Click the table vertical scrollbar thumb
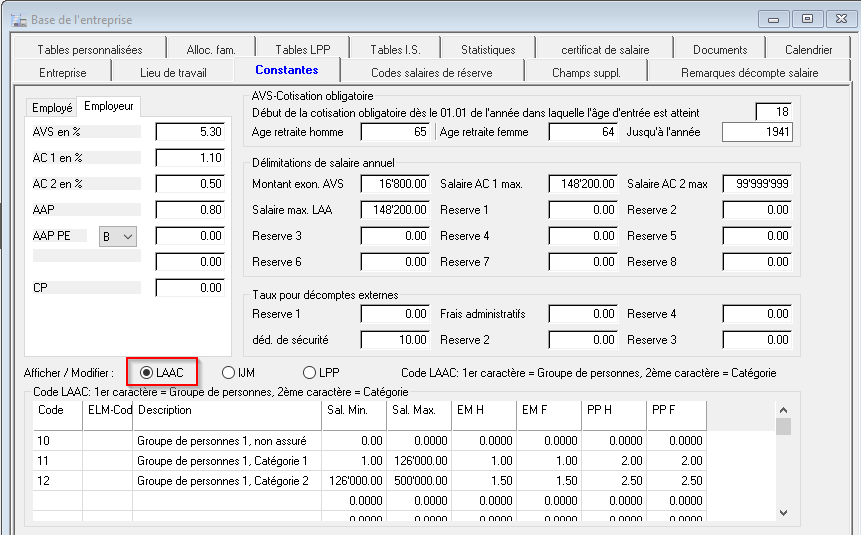 point(784,426)
